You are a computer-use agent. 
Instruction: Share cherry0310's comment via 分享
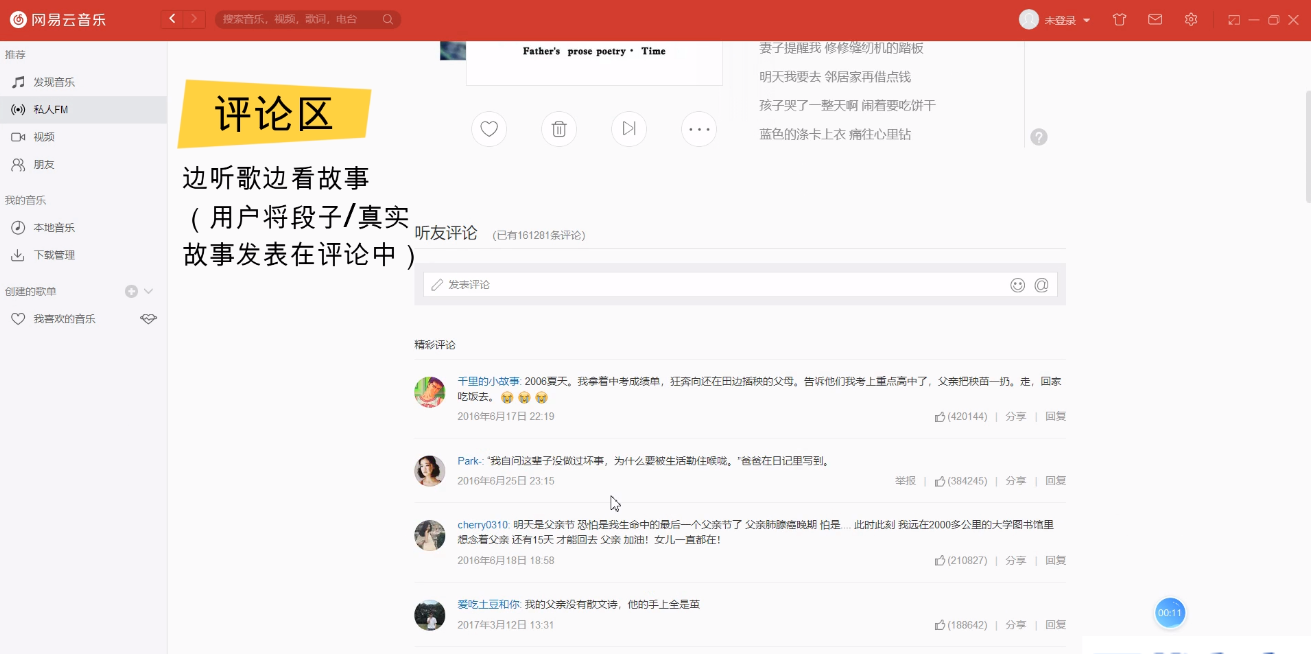1015,560
